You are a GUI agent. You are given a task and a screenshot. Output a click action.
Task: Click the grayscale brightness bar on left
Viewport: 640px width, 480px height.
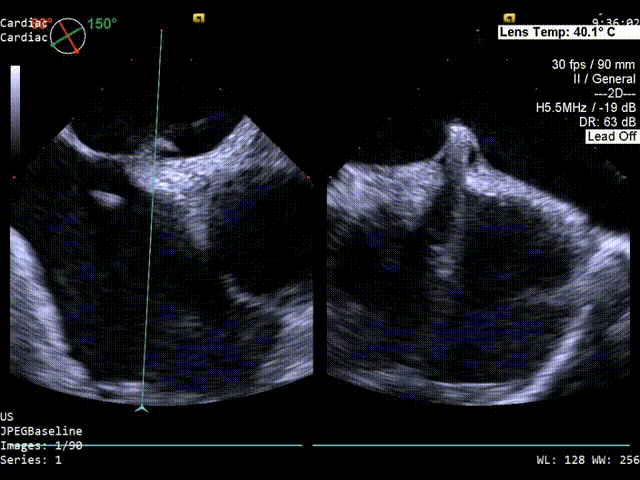point(15,110)
